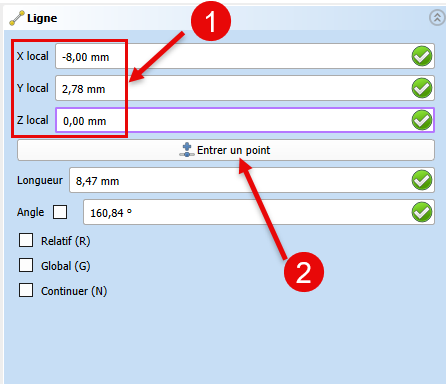
Task: Click the Continuer (N) label text
Action: (x=74, y=291)
